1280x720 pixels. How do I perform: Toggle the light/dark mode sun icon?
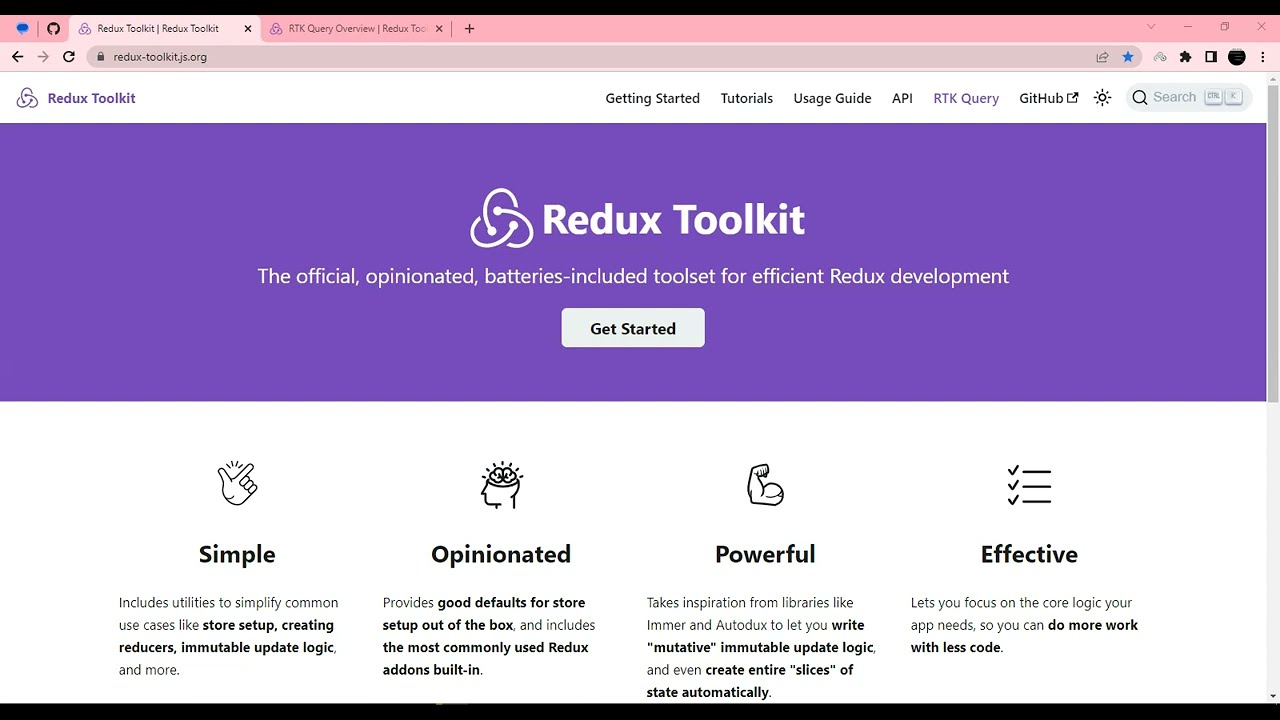[1102, 98]
